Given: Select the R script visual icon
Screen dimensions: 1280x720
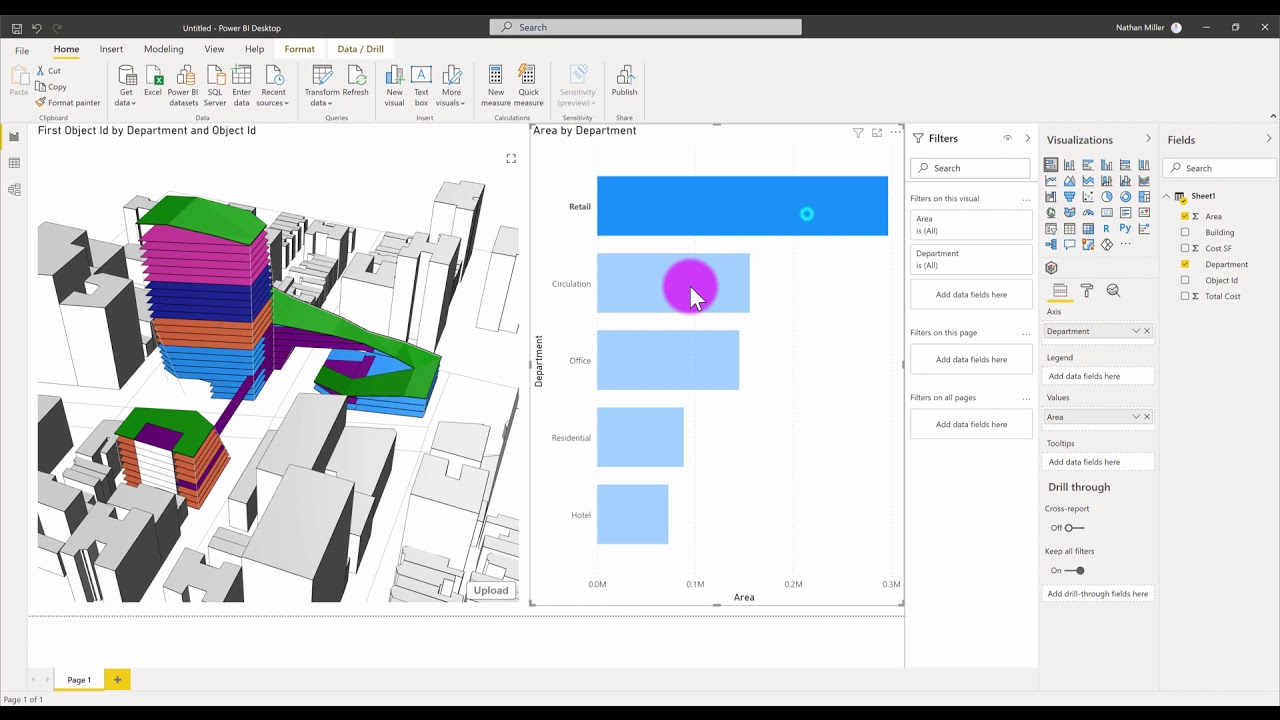Looking at the screenshot, I should click(x=1107, y=229).
